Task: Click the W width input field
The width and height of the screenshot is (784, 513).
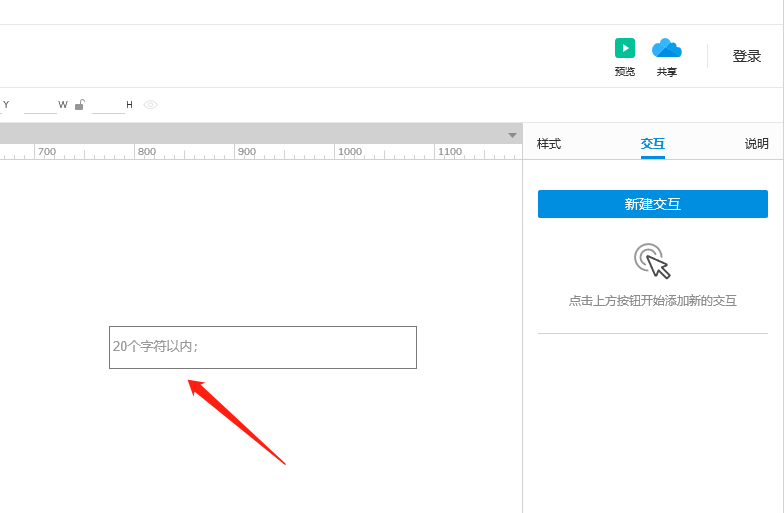Action: pyautogui.click(x=40, y=105)
